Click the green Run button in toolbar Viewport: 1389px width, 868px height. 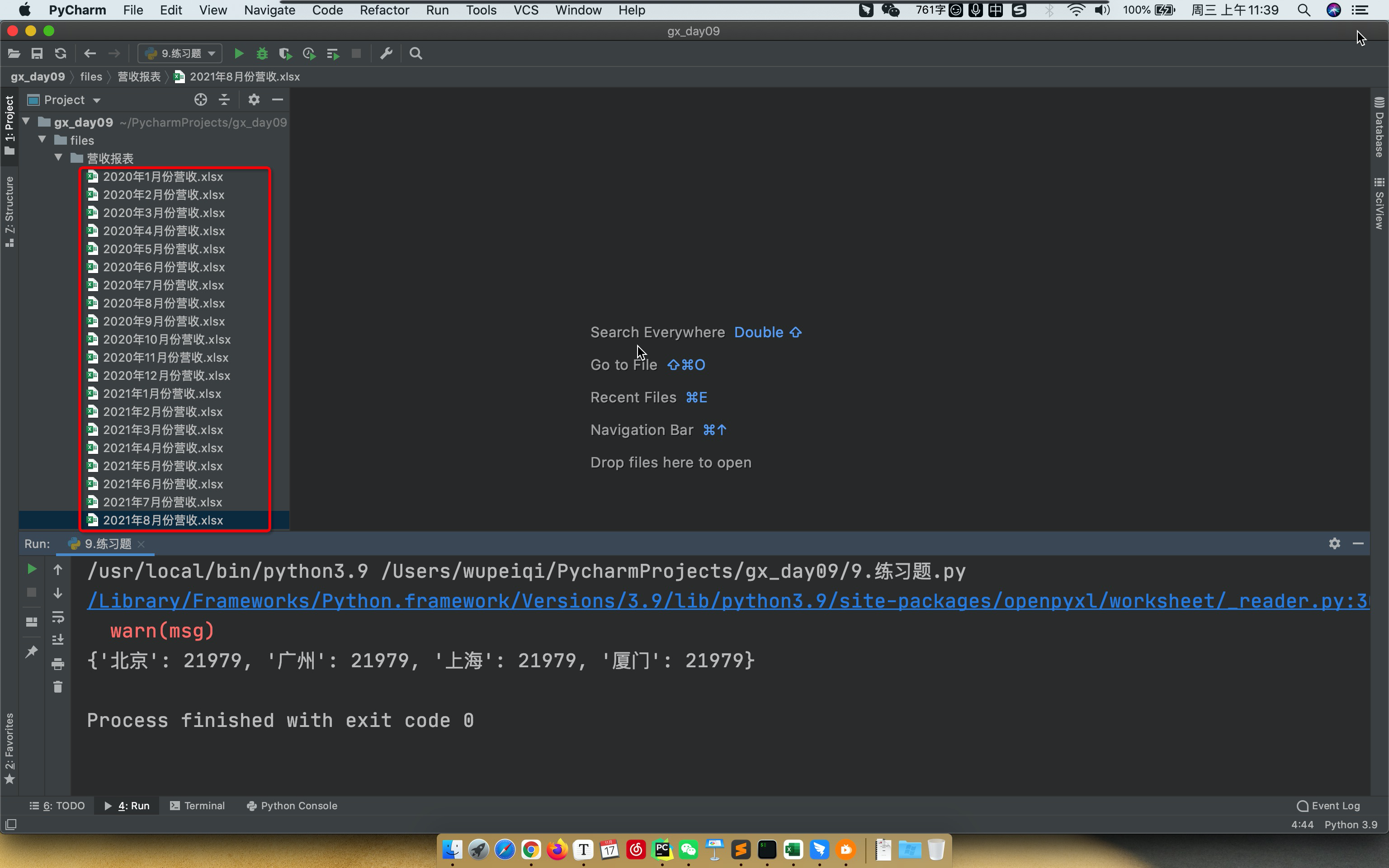point(239,53)
